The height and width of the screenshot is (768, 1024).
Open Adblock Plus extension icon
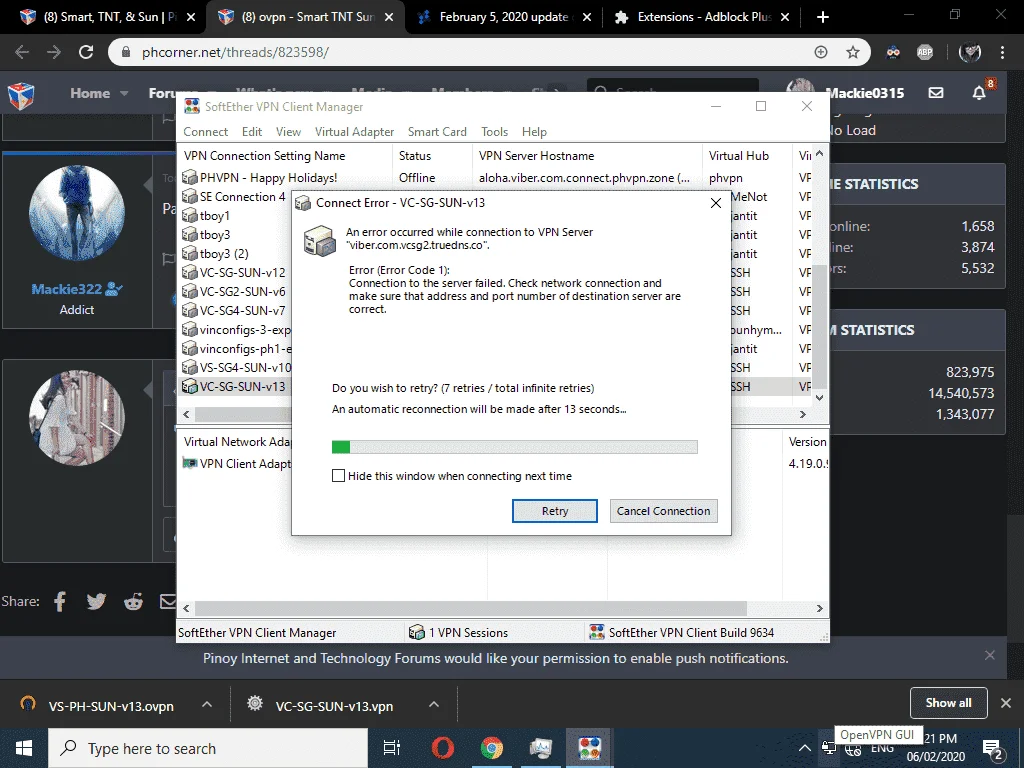point(925,52)
